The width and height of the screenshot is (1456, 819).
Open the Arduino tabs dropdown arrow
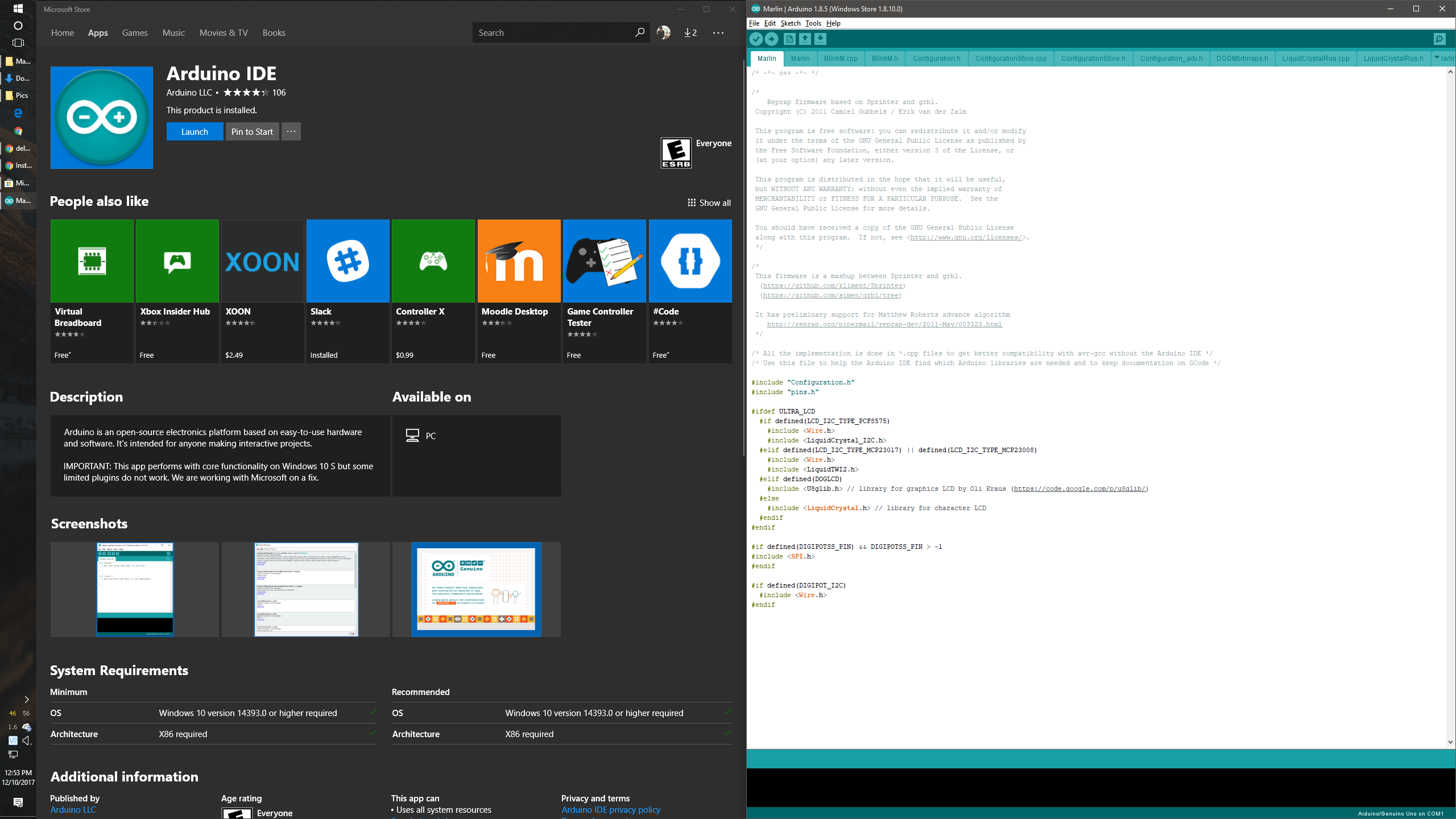pyautogui.click(x=1437, y=58)
